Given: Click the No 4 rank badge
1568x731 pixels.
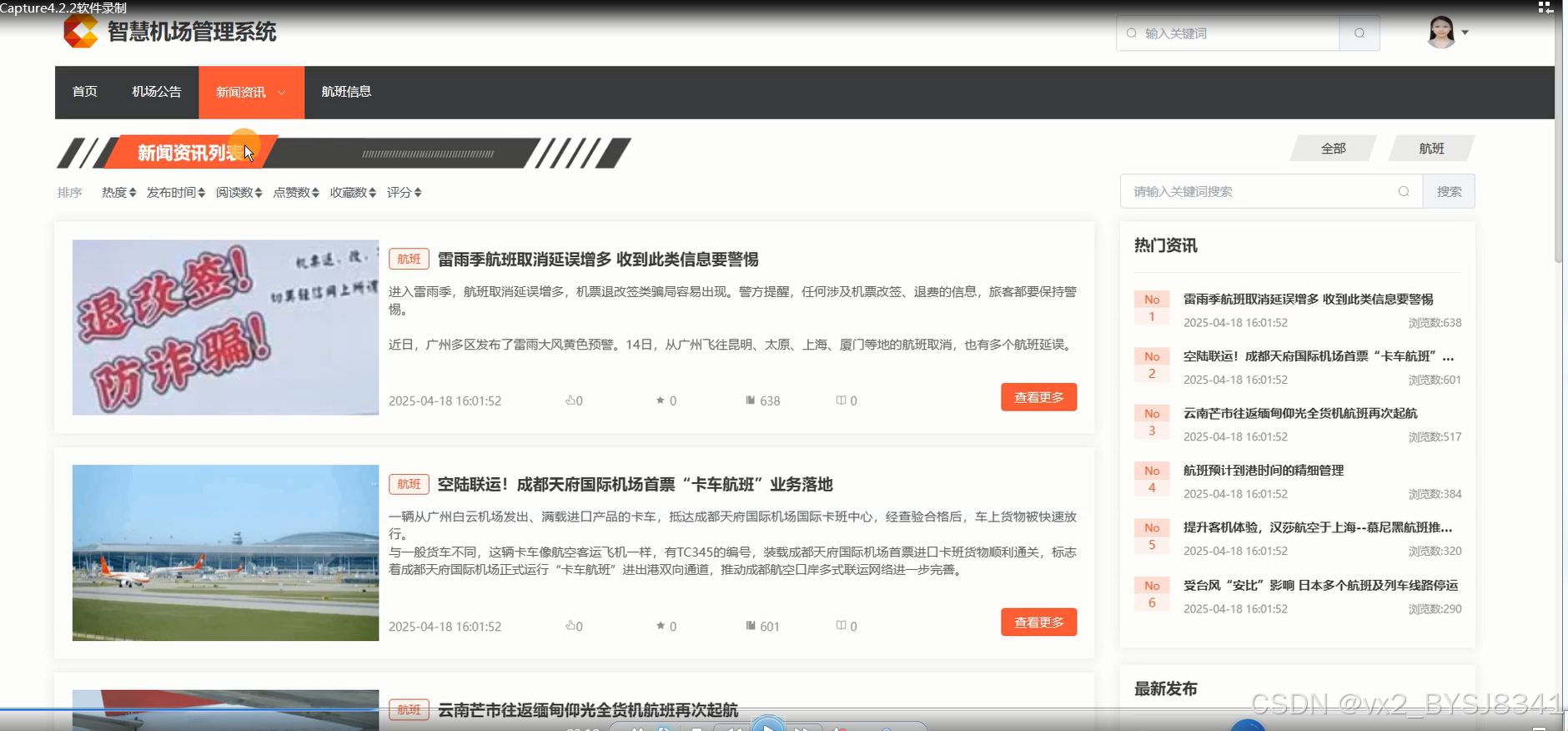Looking at the screenshot, I should click(x=1152, y=479).
